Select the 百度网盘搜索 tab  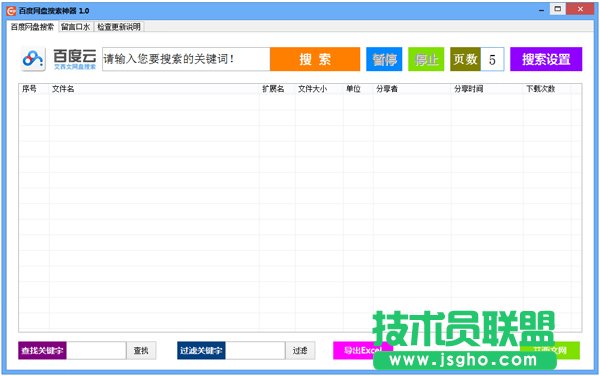coord(32,27)
